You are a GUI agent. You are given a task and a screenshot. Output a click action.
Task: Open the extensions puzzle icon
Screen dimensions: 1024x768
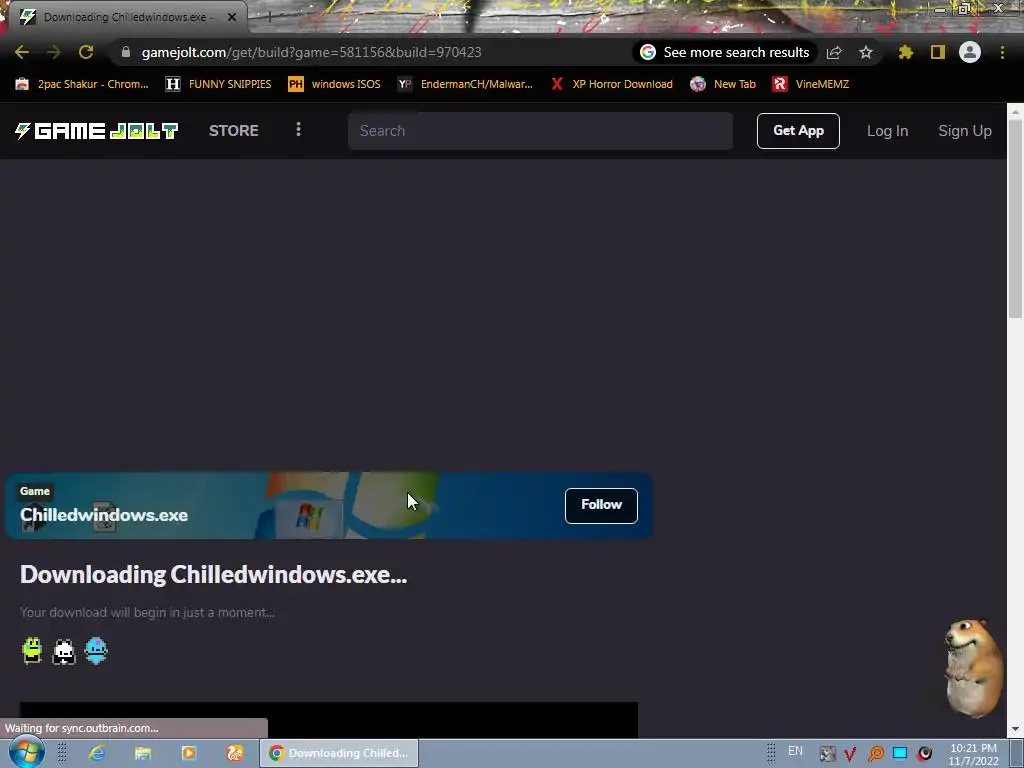(906, 52)
